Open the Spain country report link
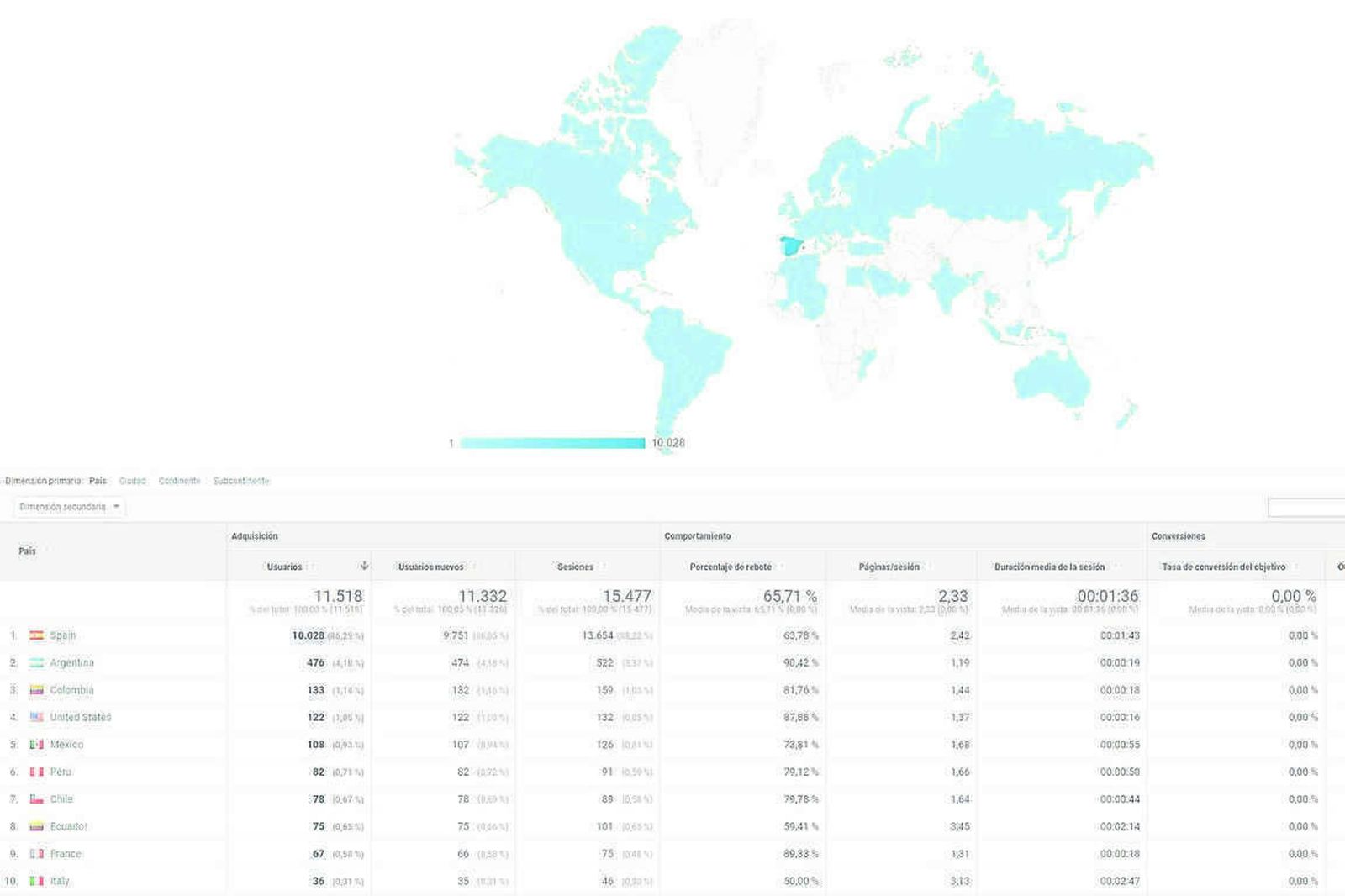The height and width of the screenshot is (896, 1345). tap(63, 635)
